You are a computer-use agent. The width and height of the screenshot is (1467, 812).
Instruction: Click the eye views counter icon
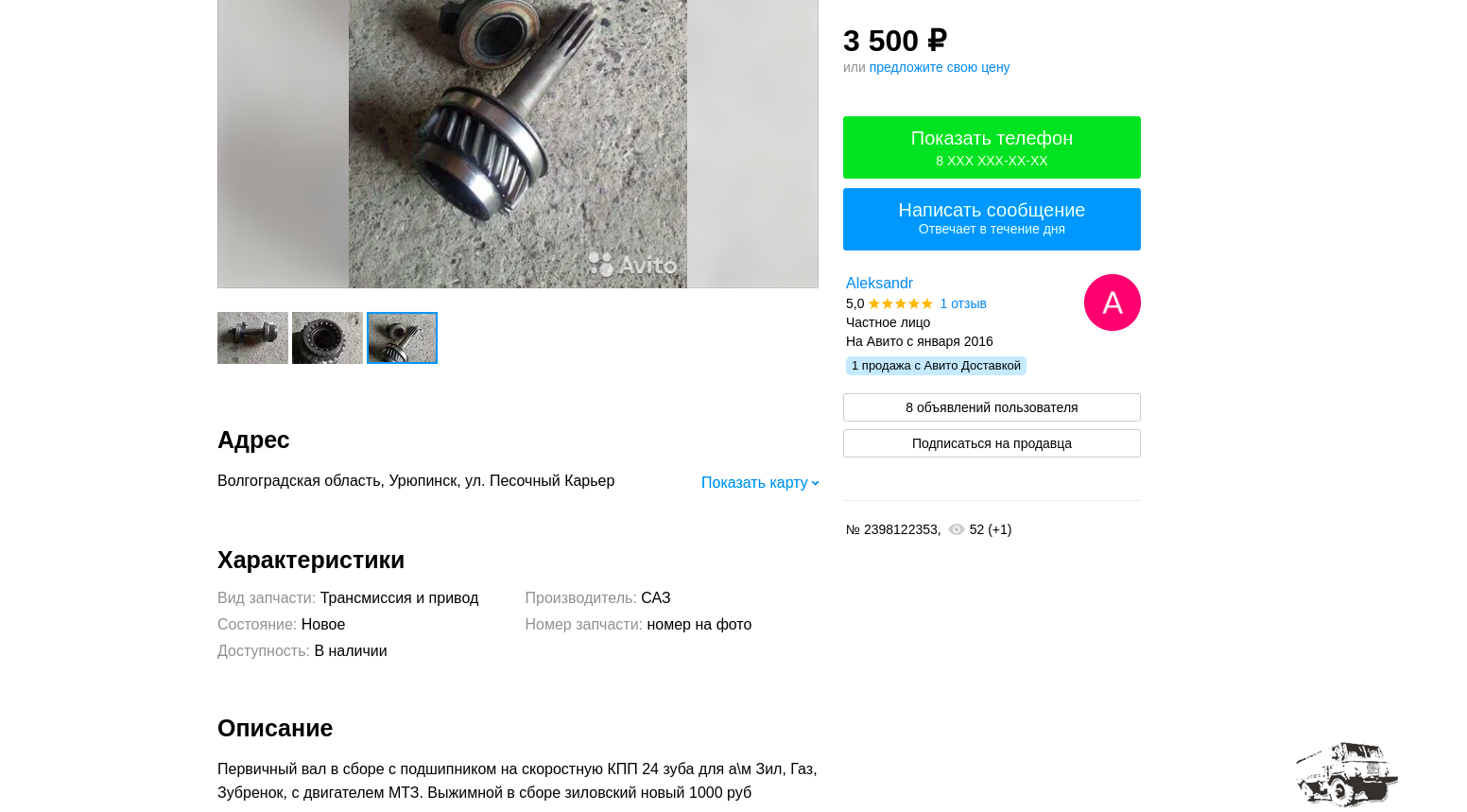pyautogui.click(x=956, y=529)
